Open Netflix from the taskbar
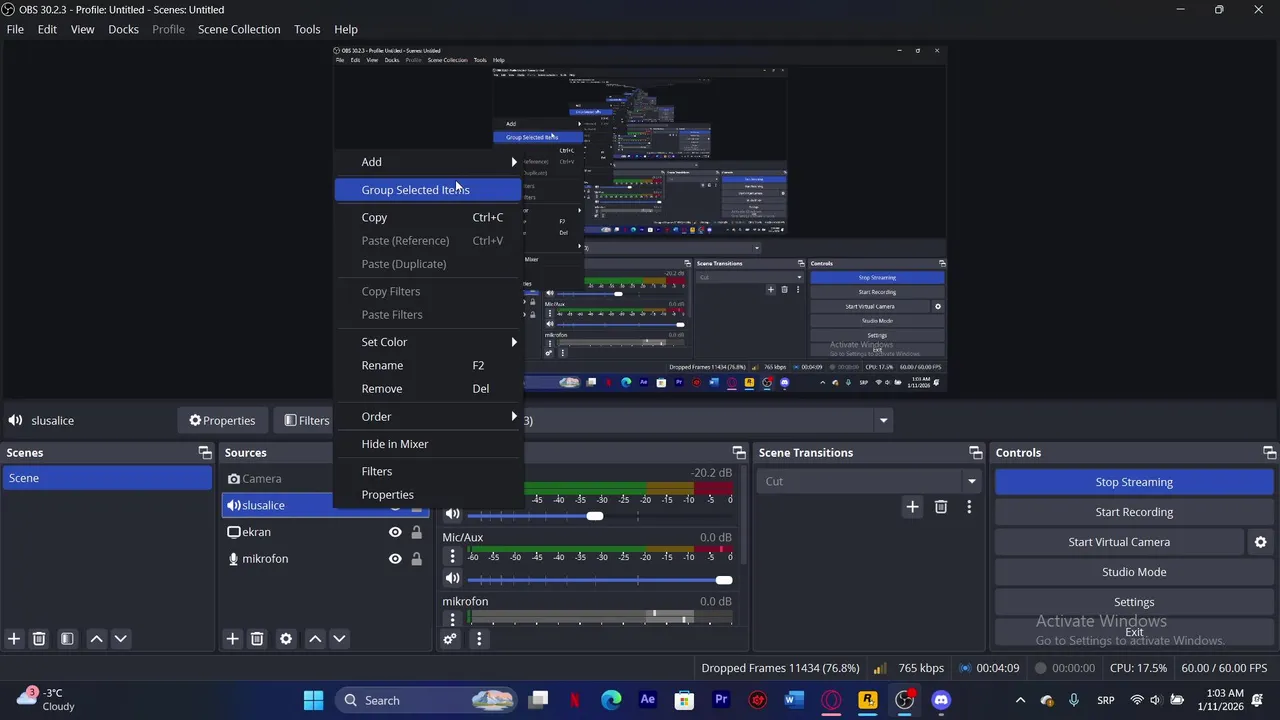 coord(575,700)
